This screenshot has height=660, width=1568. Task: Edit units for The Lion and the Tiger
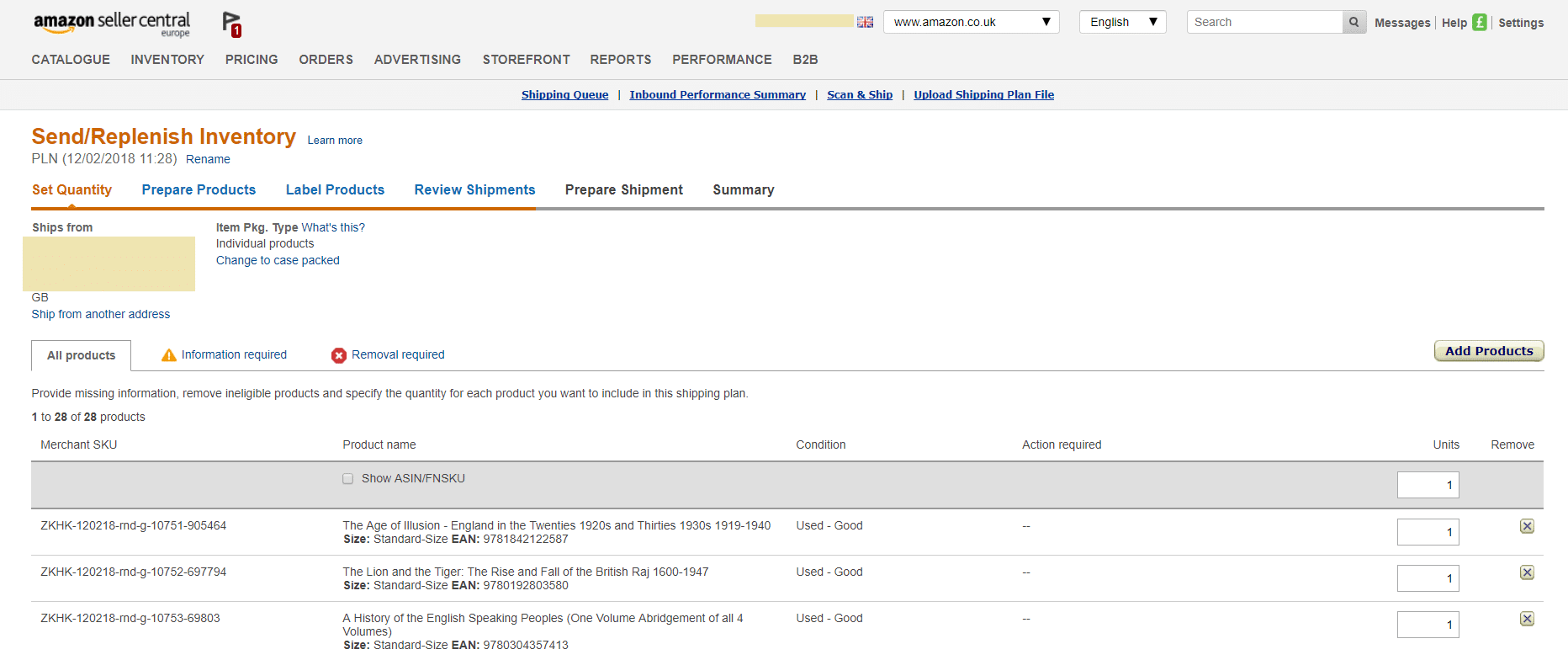(x=1428, y=578)
